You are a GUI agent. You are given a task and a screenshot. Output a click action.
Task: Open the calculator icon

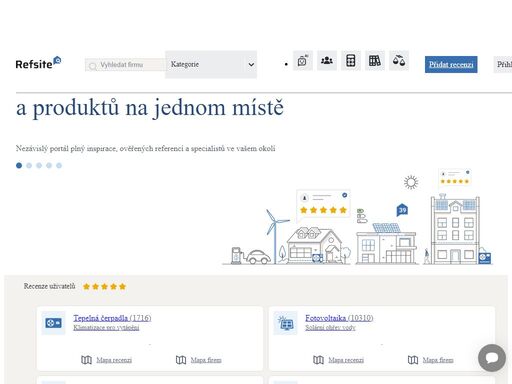coord(351,61)
